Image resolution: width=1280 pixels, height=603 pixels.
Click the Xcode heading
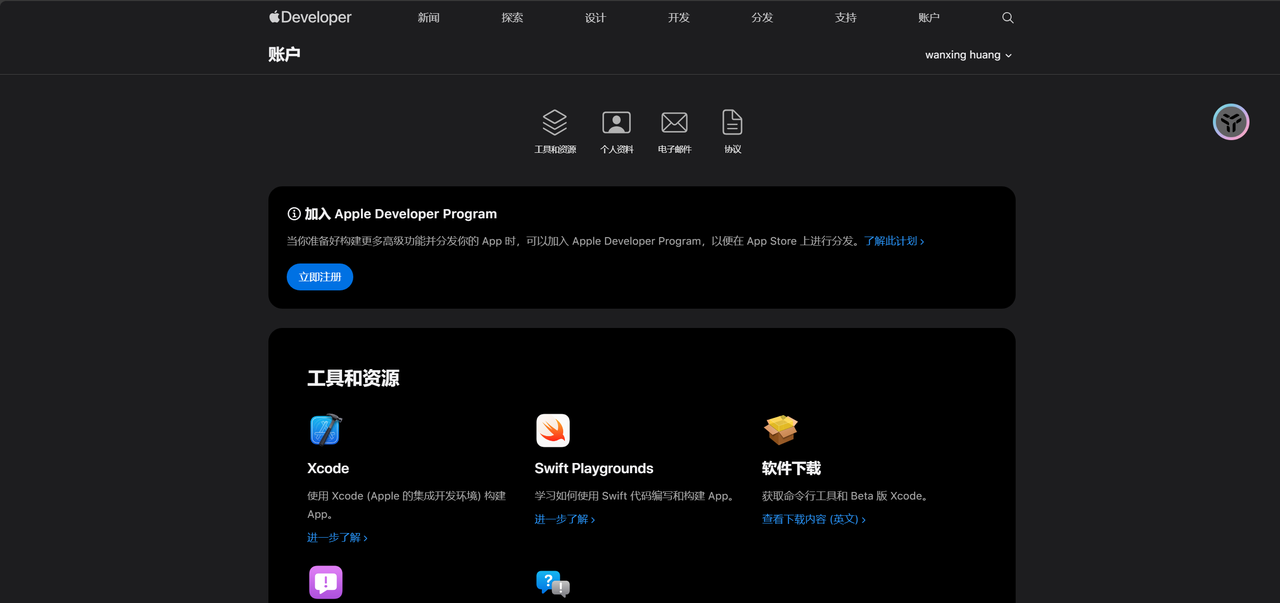(328, 468)
